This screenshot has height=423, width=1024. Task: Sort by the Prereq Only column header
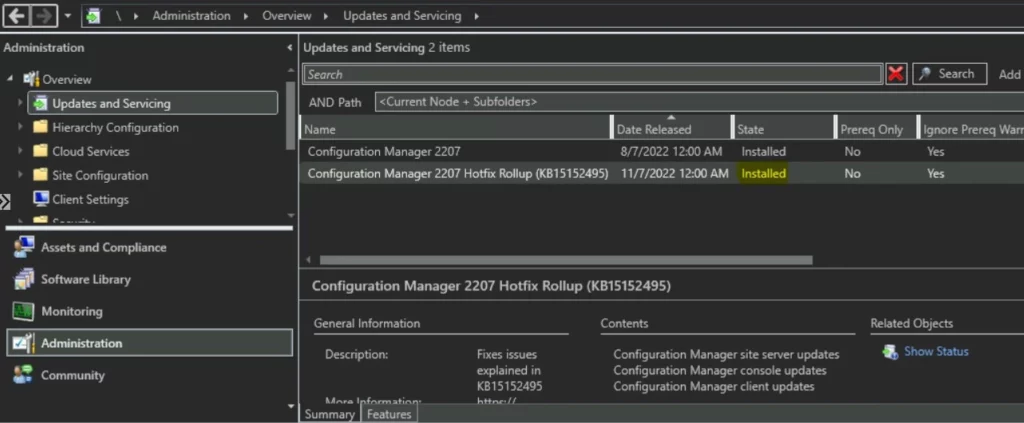(x=876, y=130)
